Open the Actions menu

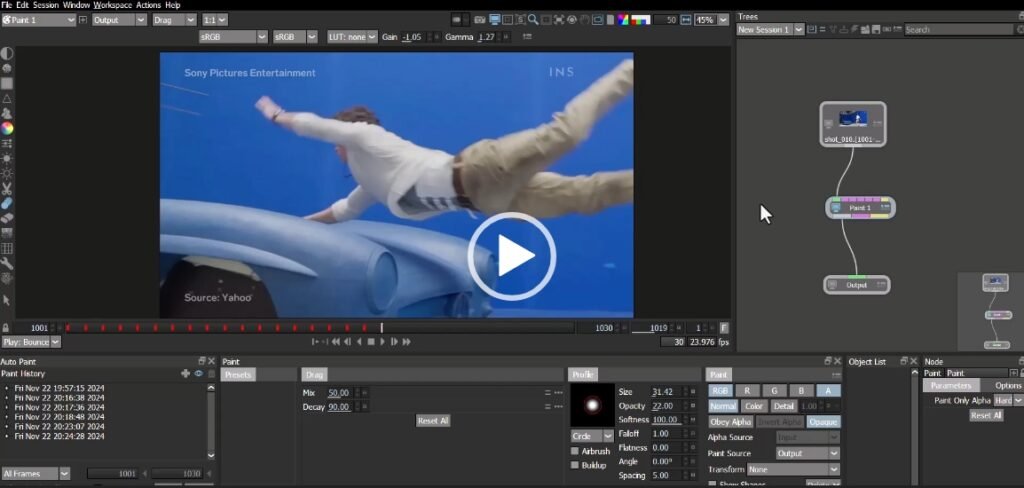(x=148, y=5)
